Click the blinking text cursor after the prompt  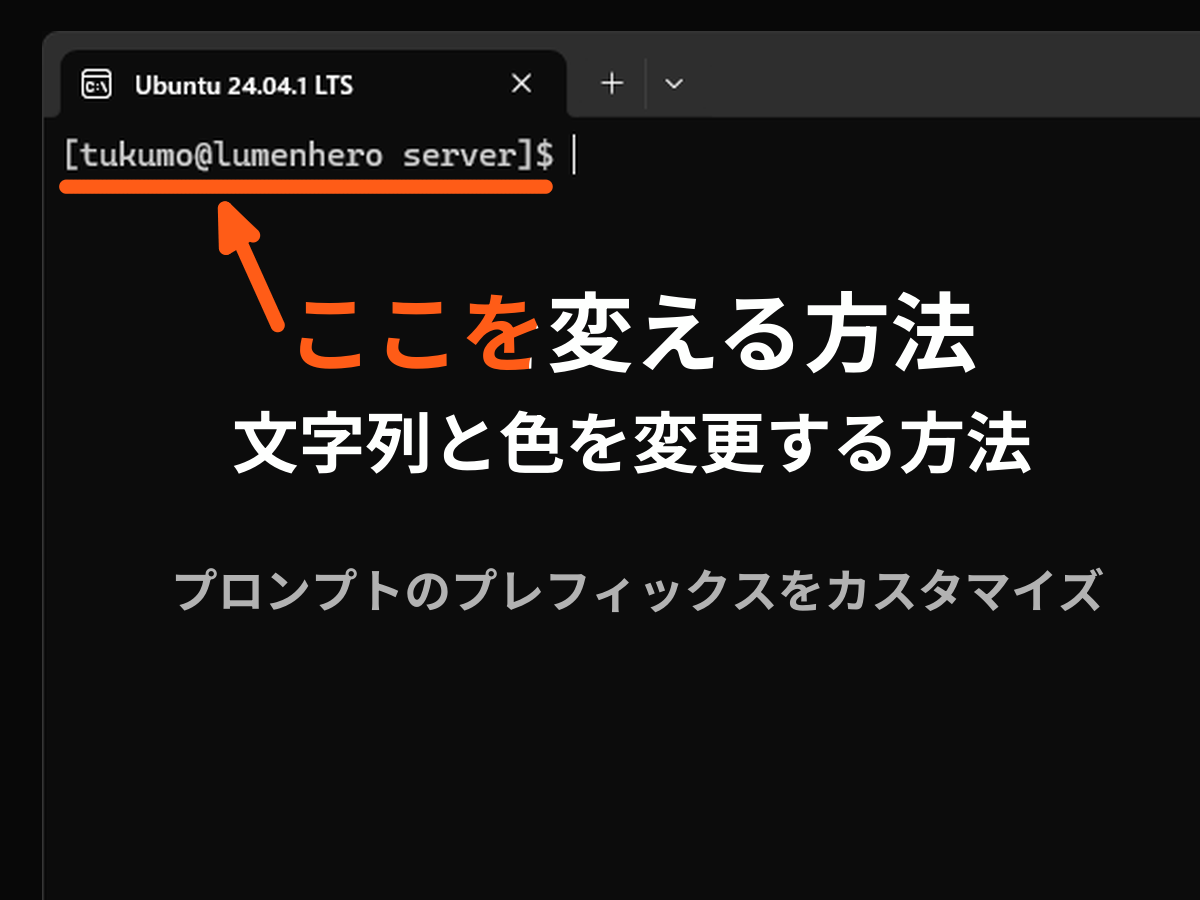pos(574,156)
